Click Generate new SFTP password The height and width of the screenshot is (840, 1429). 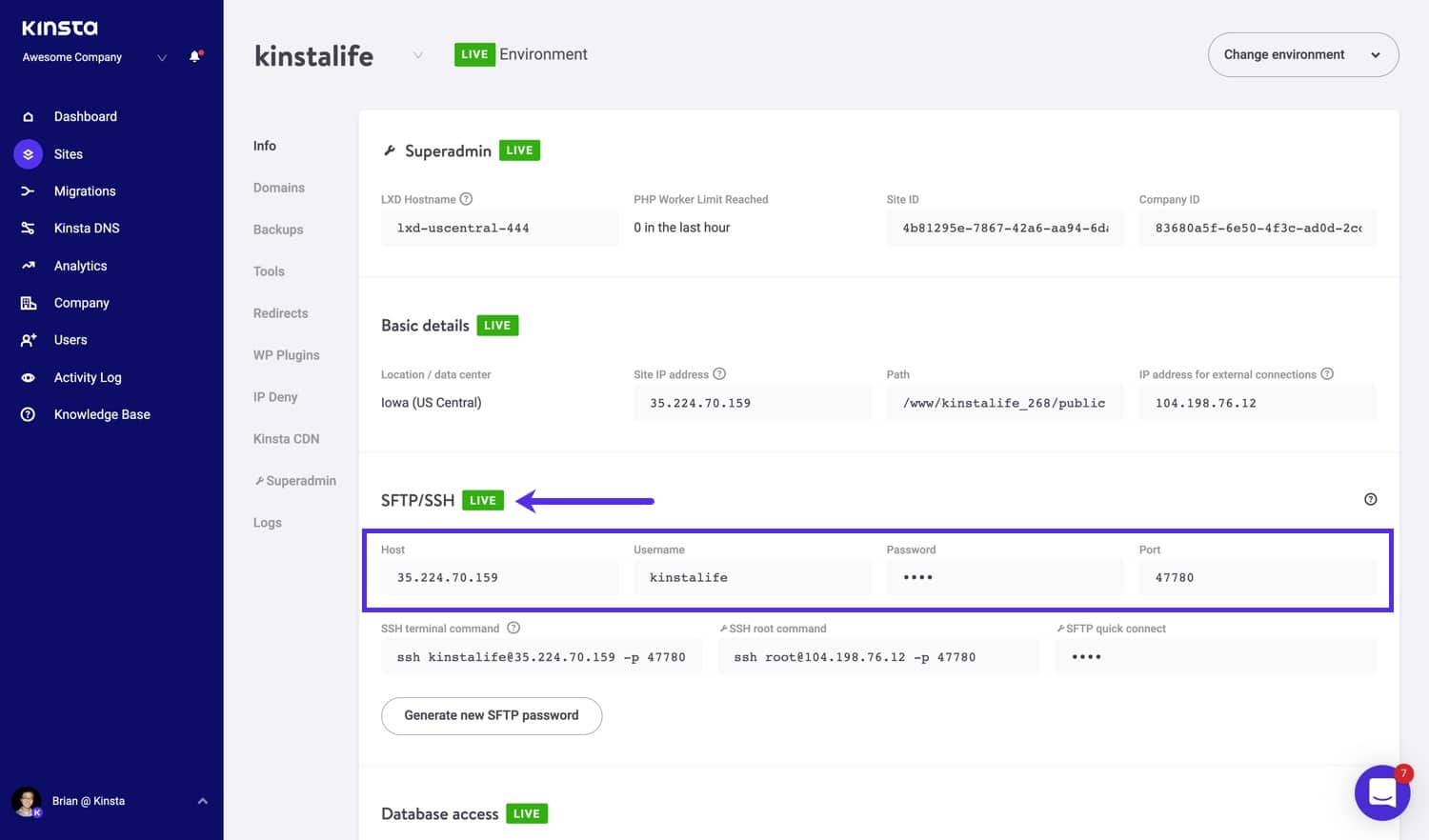coord(491,715)
